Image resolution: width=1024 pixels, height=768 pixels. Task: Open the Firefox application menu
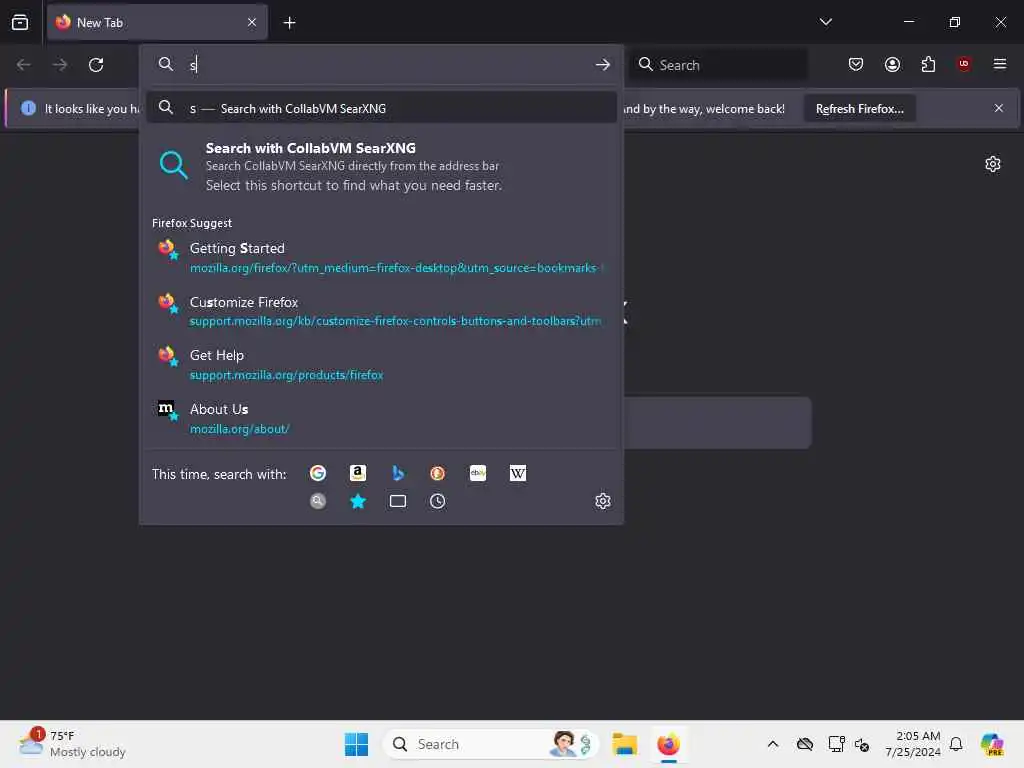click(1000, 64)
